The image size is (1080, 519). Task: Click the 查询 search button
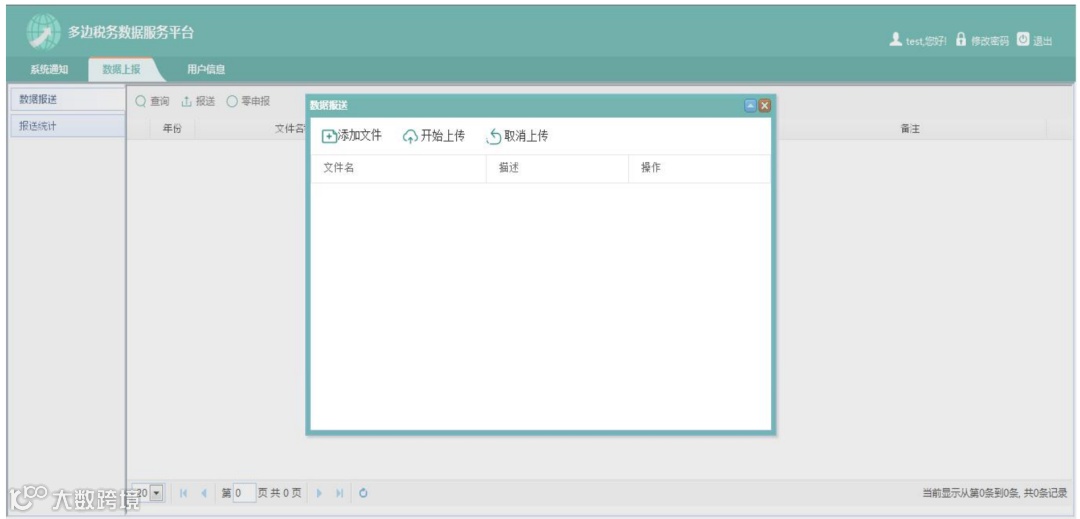pyautogui.click(x=152, y=101)
